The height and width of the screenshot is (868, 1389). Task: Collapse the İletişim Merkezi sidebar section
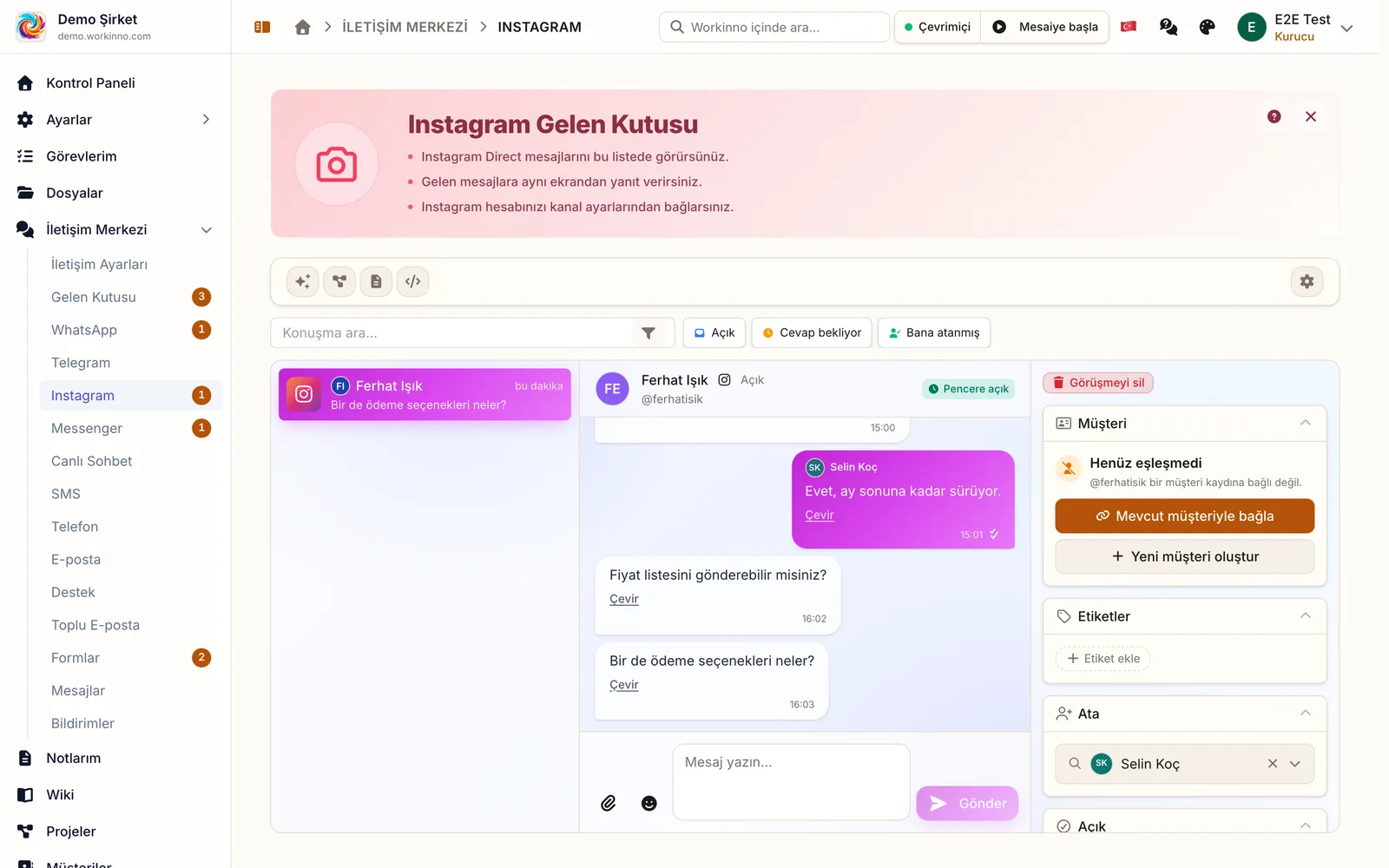point(207,230)
